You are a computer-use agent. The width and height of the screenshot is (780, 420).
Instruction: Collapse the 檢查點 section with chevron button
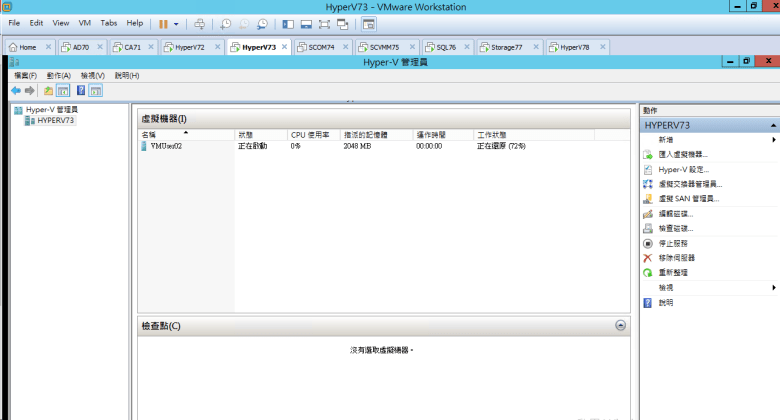620,325
